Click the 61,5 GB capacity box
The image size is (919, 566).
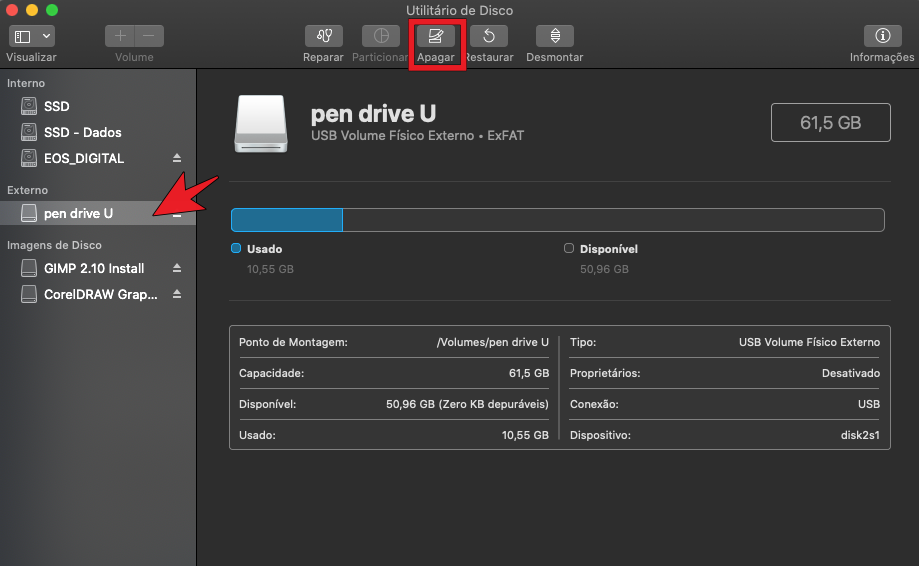(x=830, y=123)
